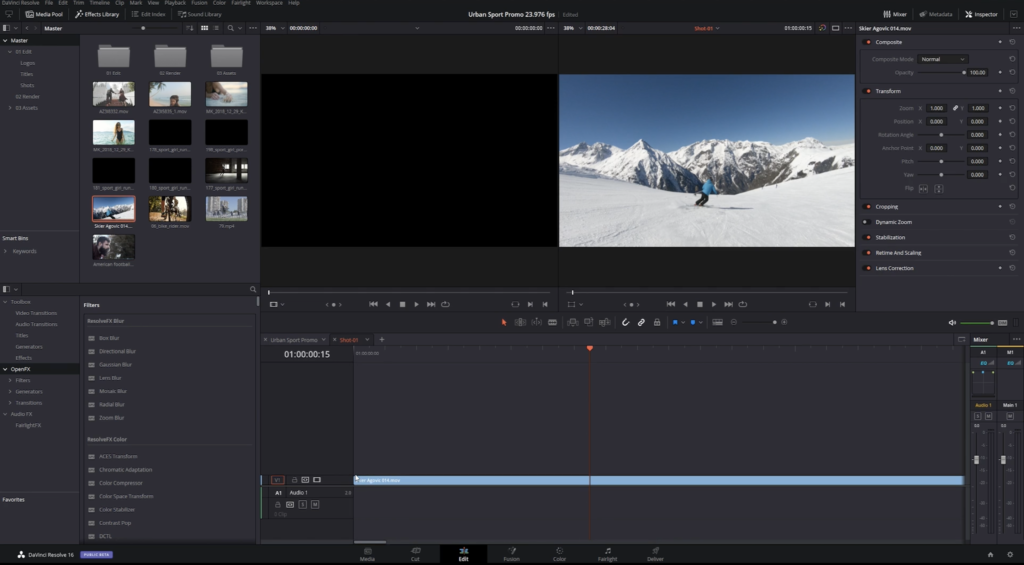
Task: Toggle timeline Snapping magnet icon
Action: pyautogui.click(x=625, y=322)
